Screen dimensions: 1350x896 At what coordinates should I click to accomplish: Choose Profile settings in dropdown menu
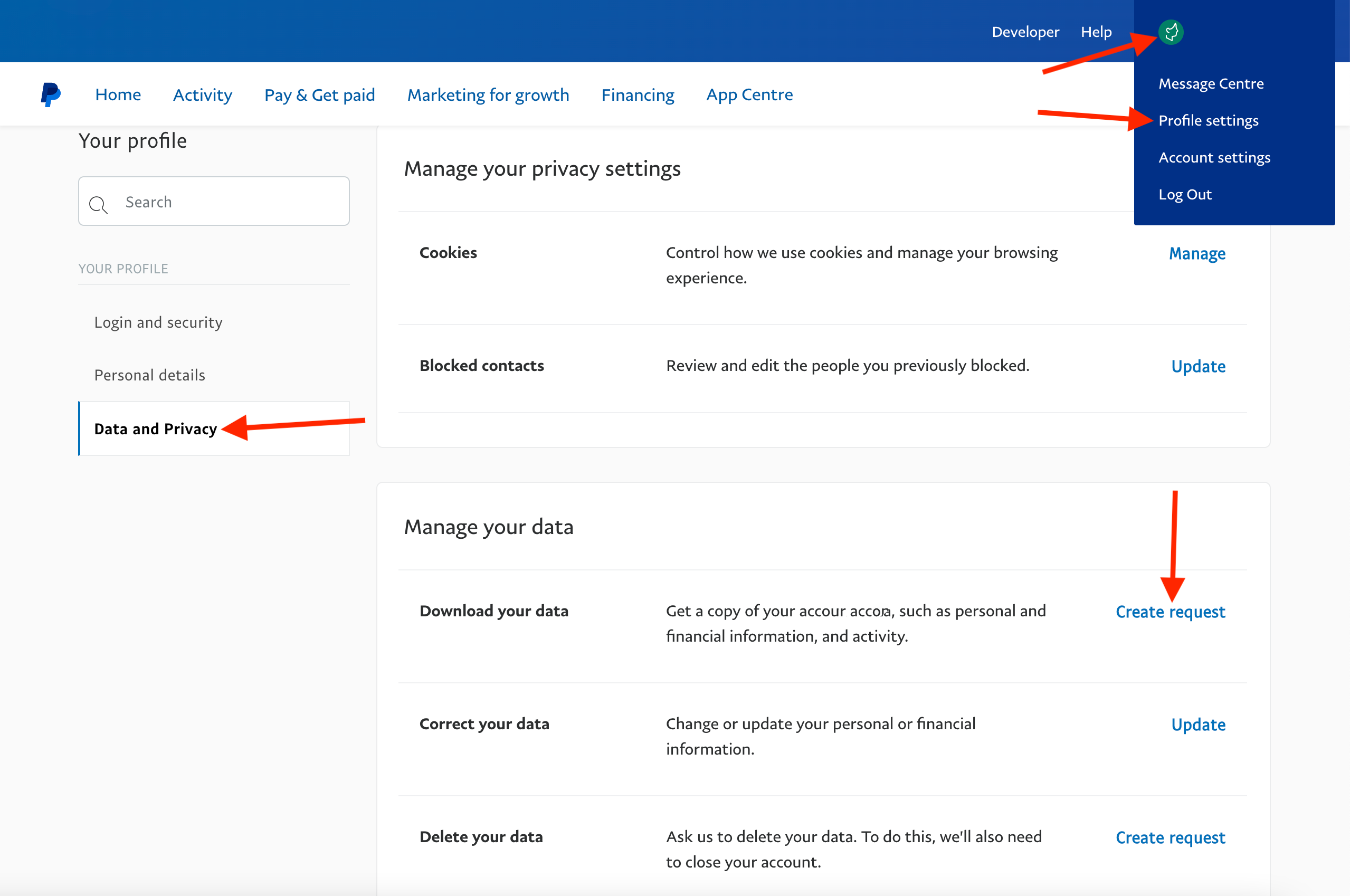coord(1208,120)
